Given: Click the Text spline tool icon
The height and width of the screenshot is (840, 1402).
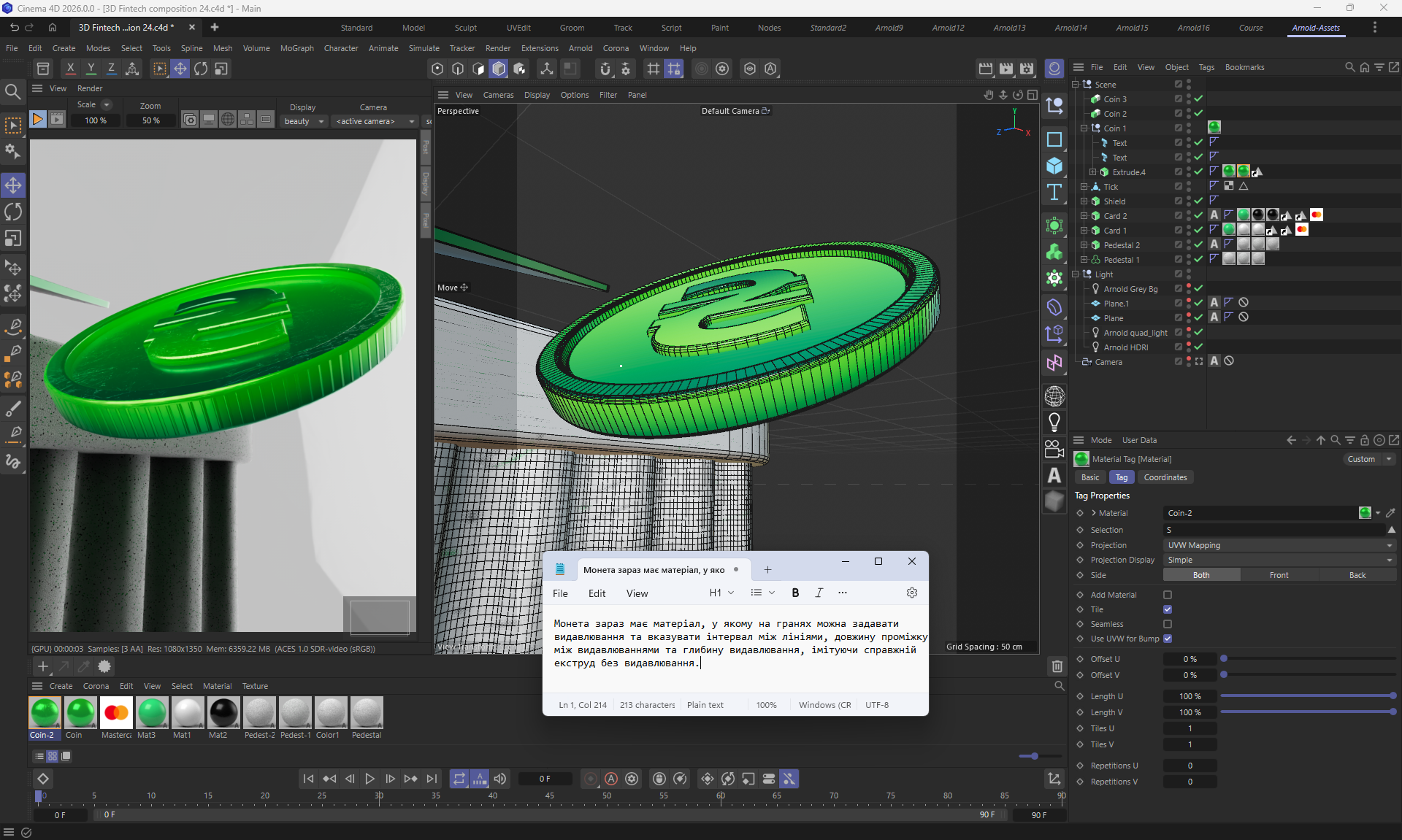Looking at the screenshot, I should 1054,193.
